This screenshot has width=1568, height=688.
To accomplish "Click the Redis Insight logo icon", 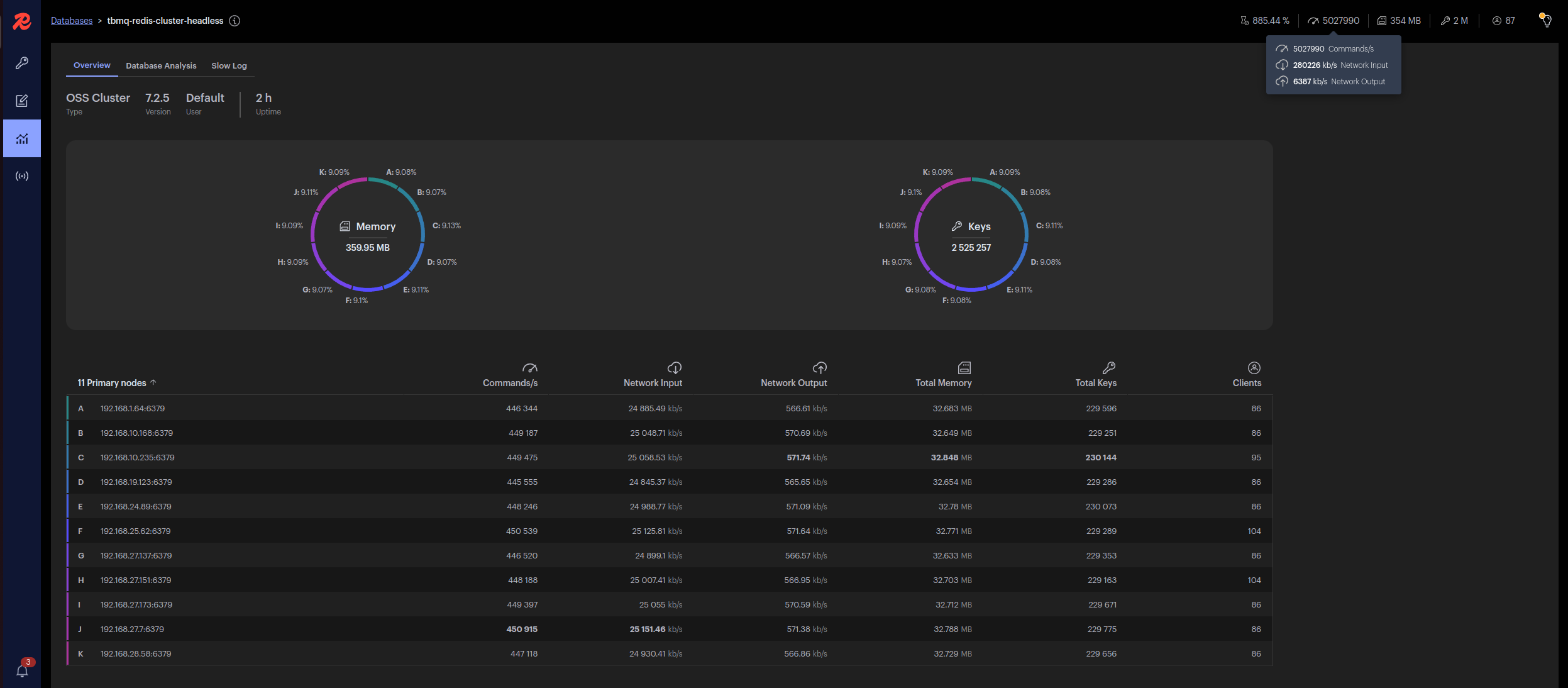I will pos(22,22).
